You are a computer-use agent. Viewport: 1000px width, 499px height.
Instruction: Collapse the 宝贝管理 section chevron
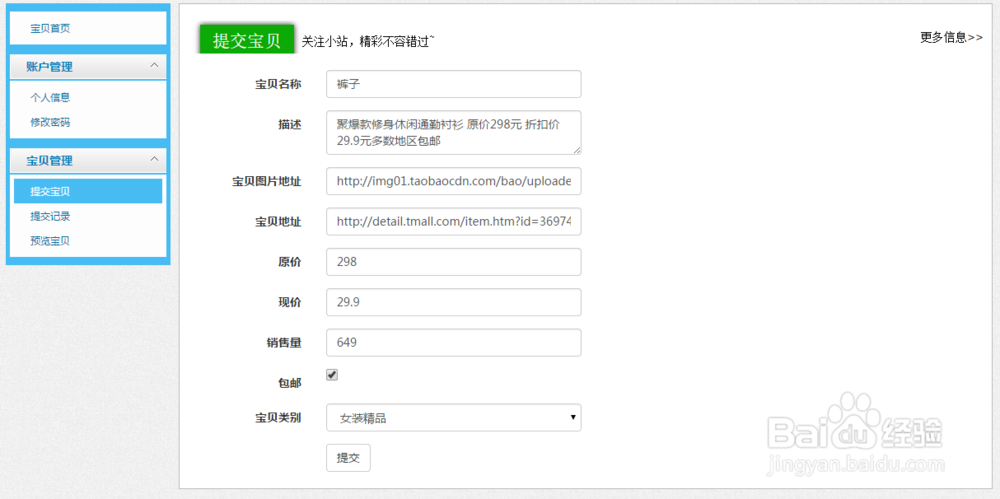[154, 159]
